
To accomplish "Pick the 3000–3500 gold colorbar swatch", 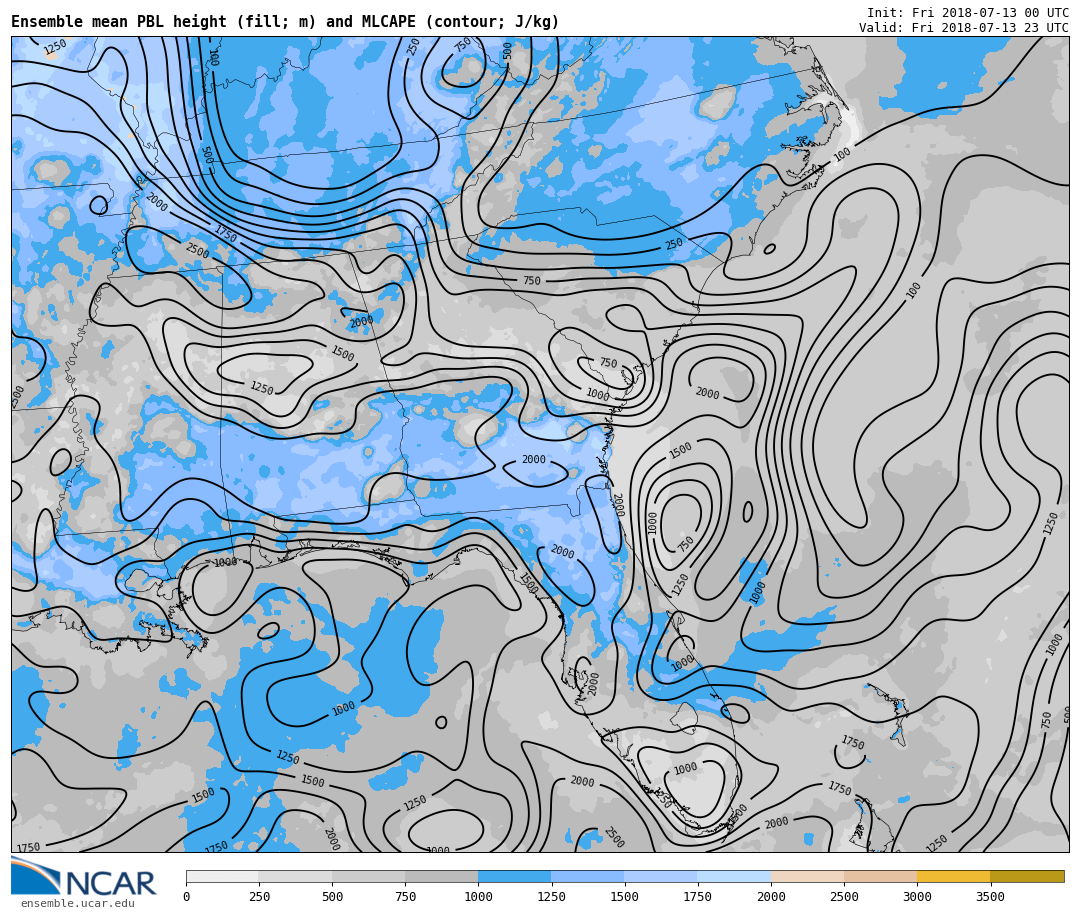I will (x=953, y=876).
